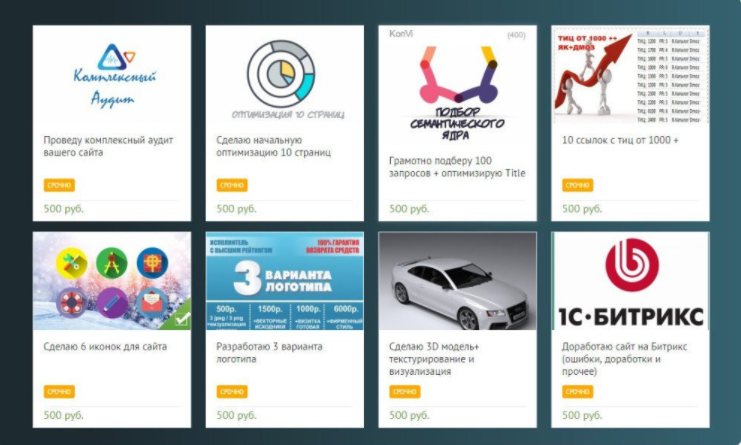Click the envelope mail icon in blue circle
741x445 pixels.
152,302
